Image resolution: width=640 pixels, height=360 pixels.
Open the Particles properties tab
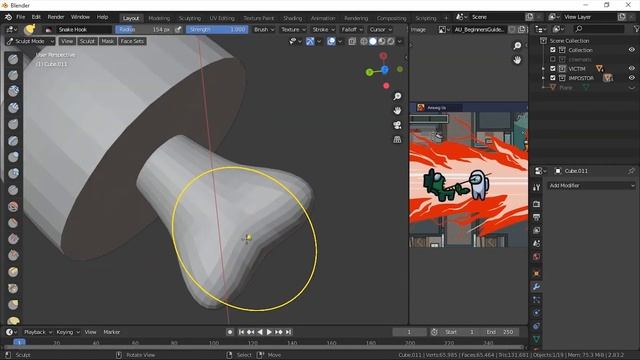(x=537, y=300)
